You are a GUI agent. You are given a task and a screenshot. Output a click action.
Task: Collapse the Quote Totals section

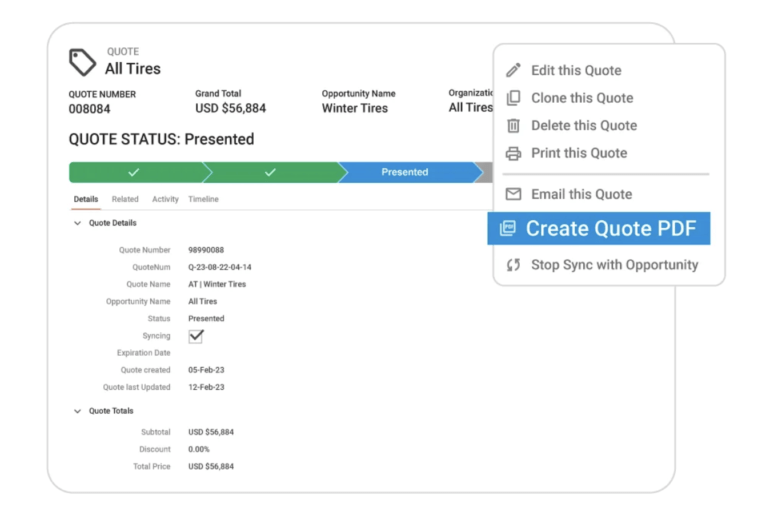[78, 411]
